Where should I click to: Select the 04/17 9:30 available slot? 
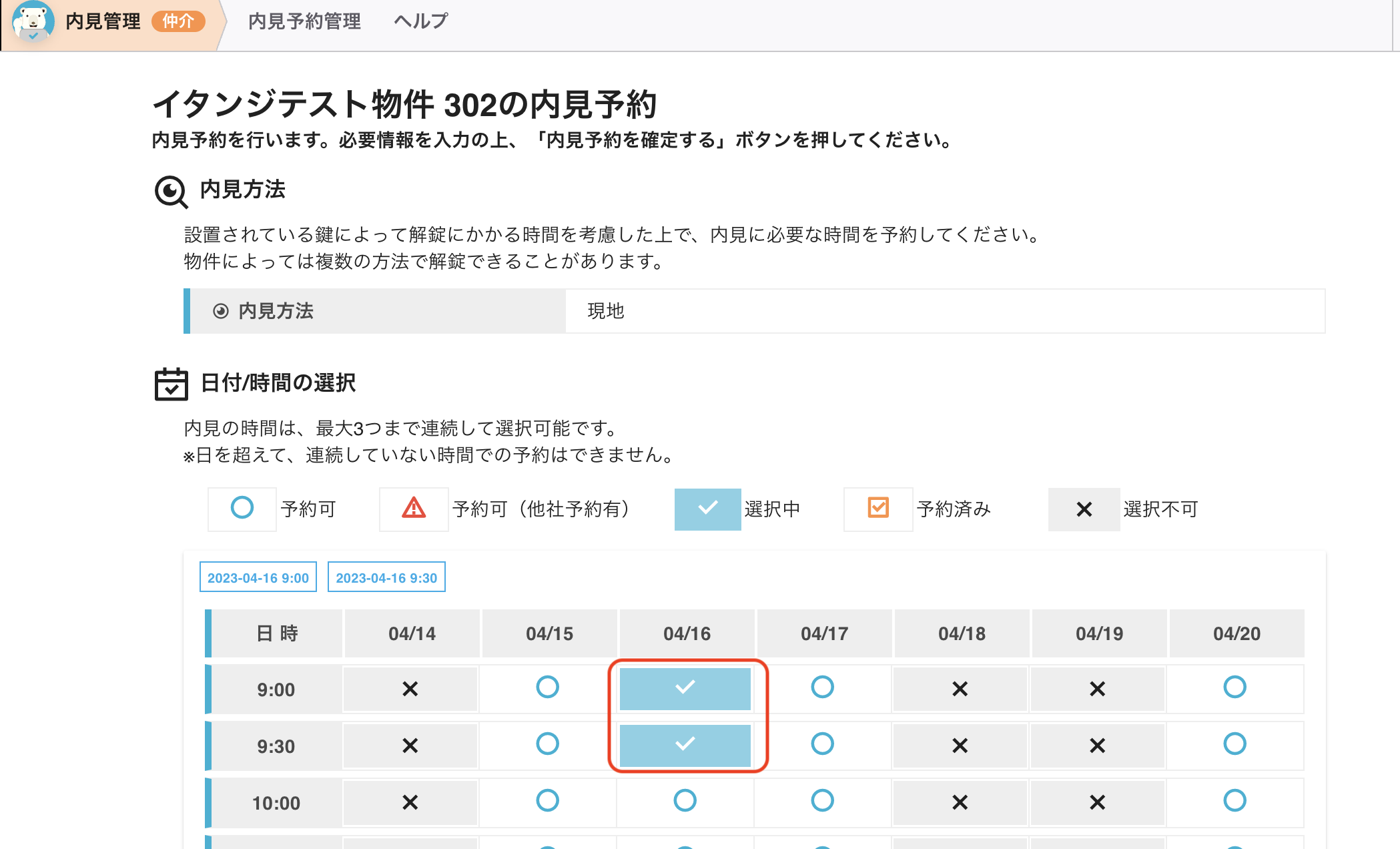click(823, 744)
